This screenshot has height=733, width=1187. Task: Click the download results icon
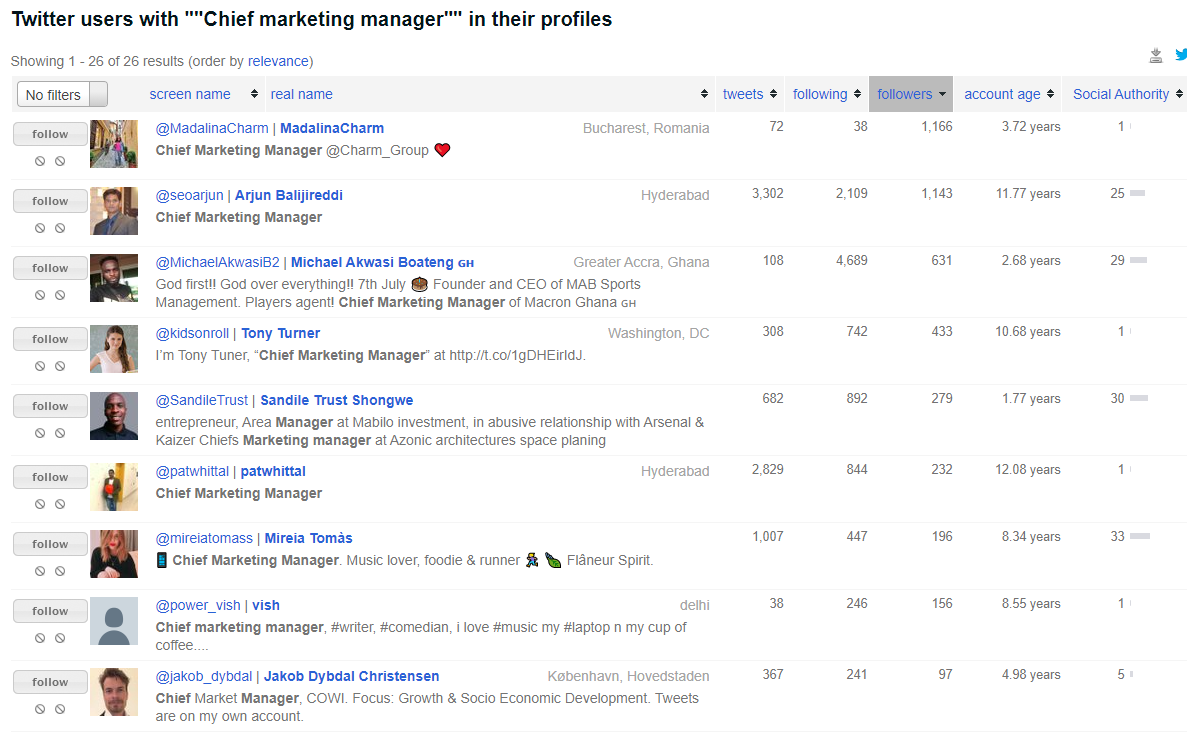[x=1156, y=56]
